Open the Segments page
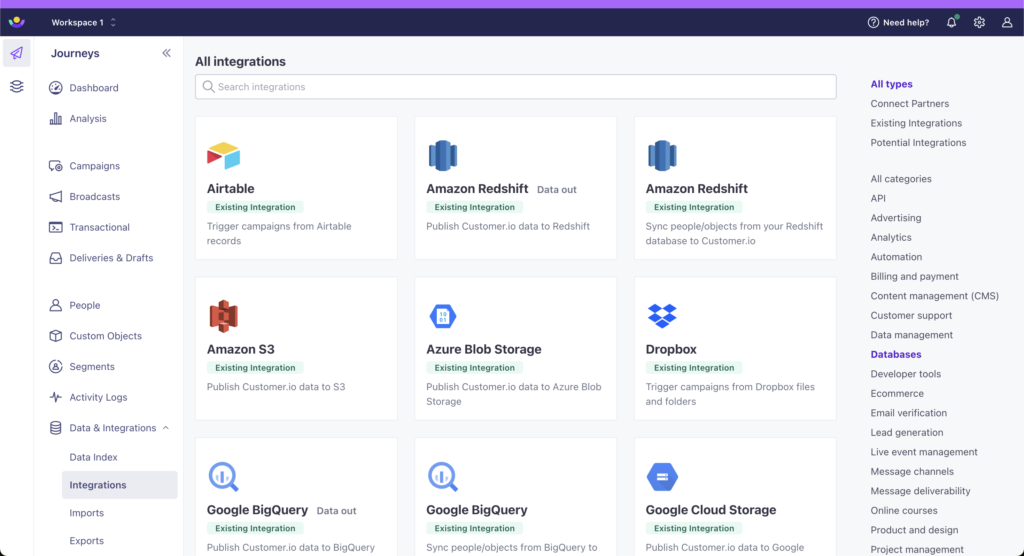This screenshot has width=1024, height=556. point(92,367)
